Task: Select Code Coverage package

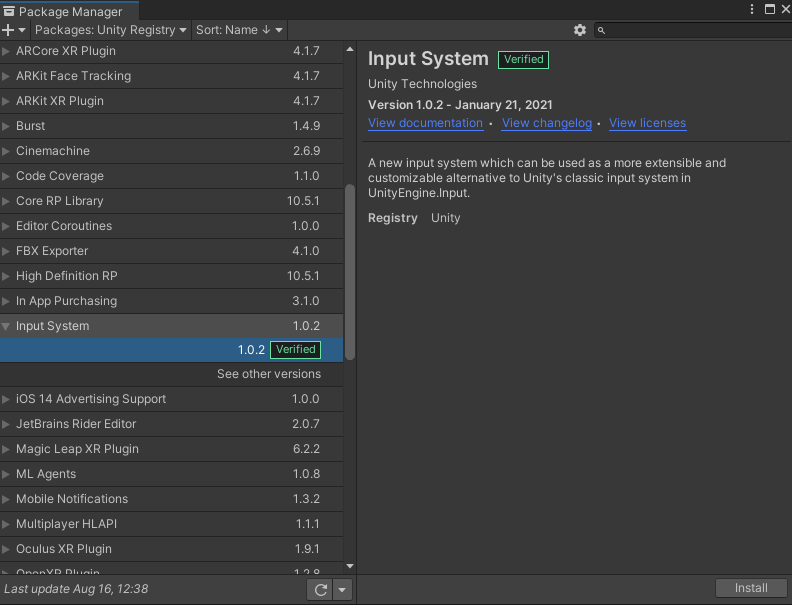Action: click(x=171, y=176)
